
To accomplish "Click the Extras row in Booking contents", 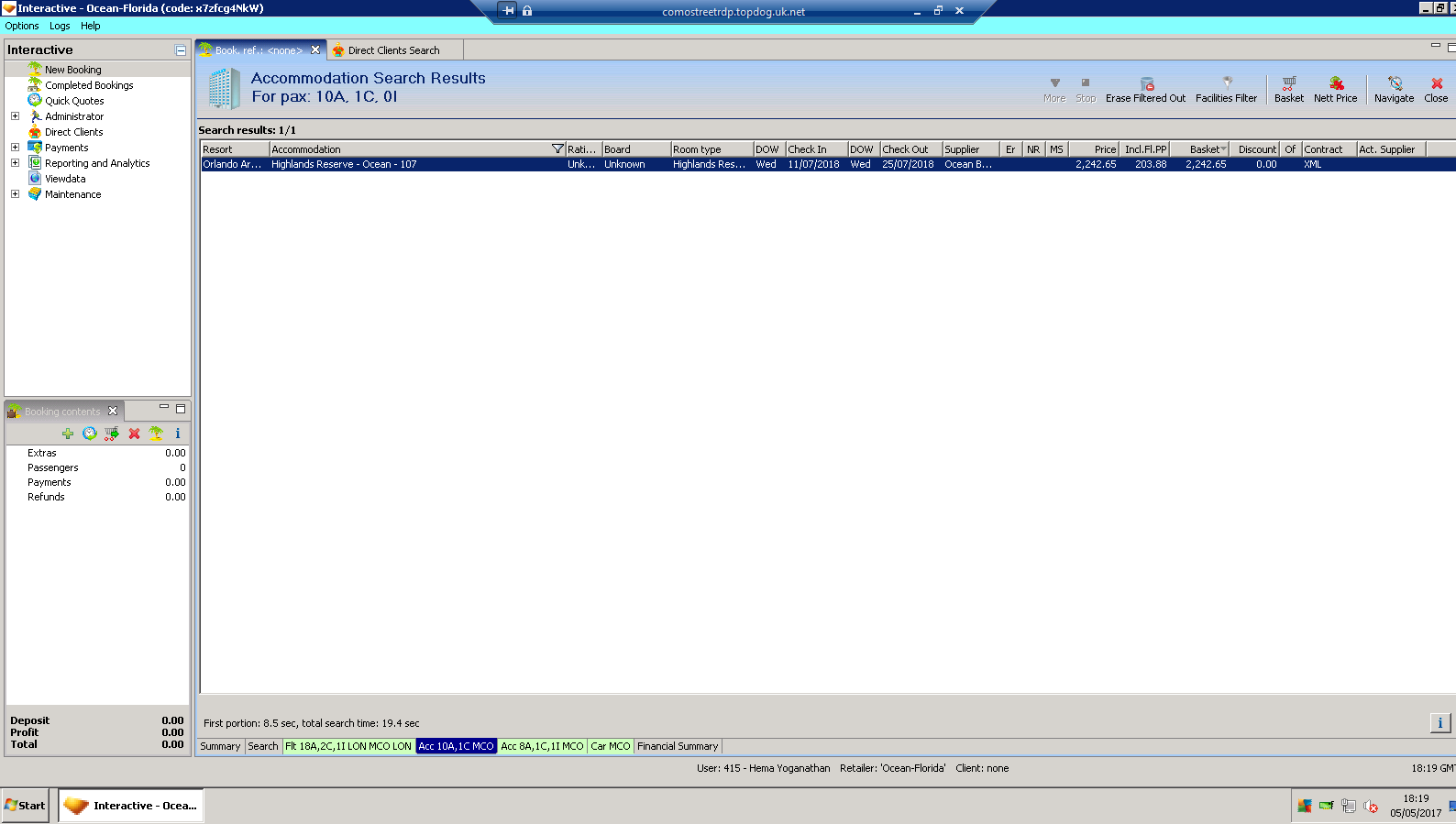I will 97,453.
